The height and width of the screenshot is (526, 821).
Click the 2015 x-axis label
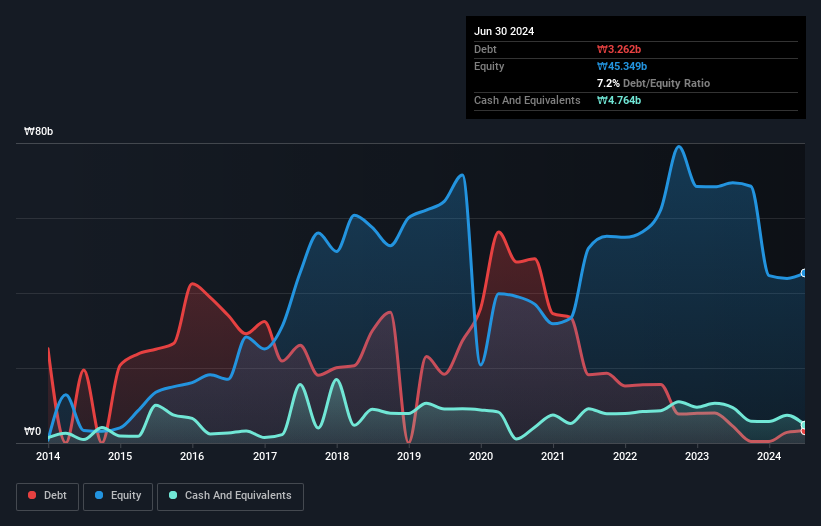[120, 456]
